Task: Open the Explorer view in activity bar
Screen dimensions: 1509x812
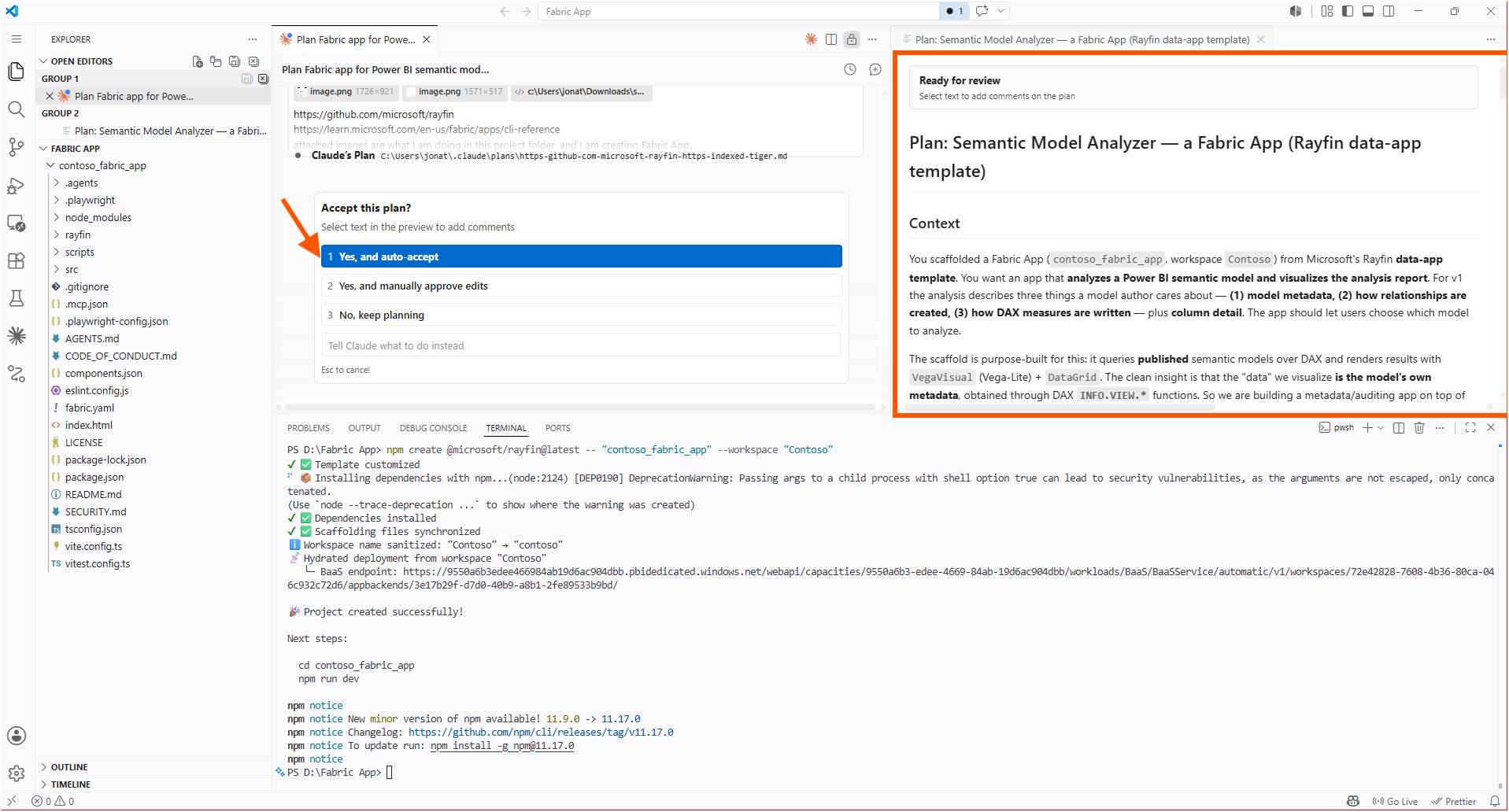Action: [17, 72]
